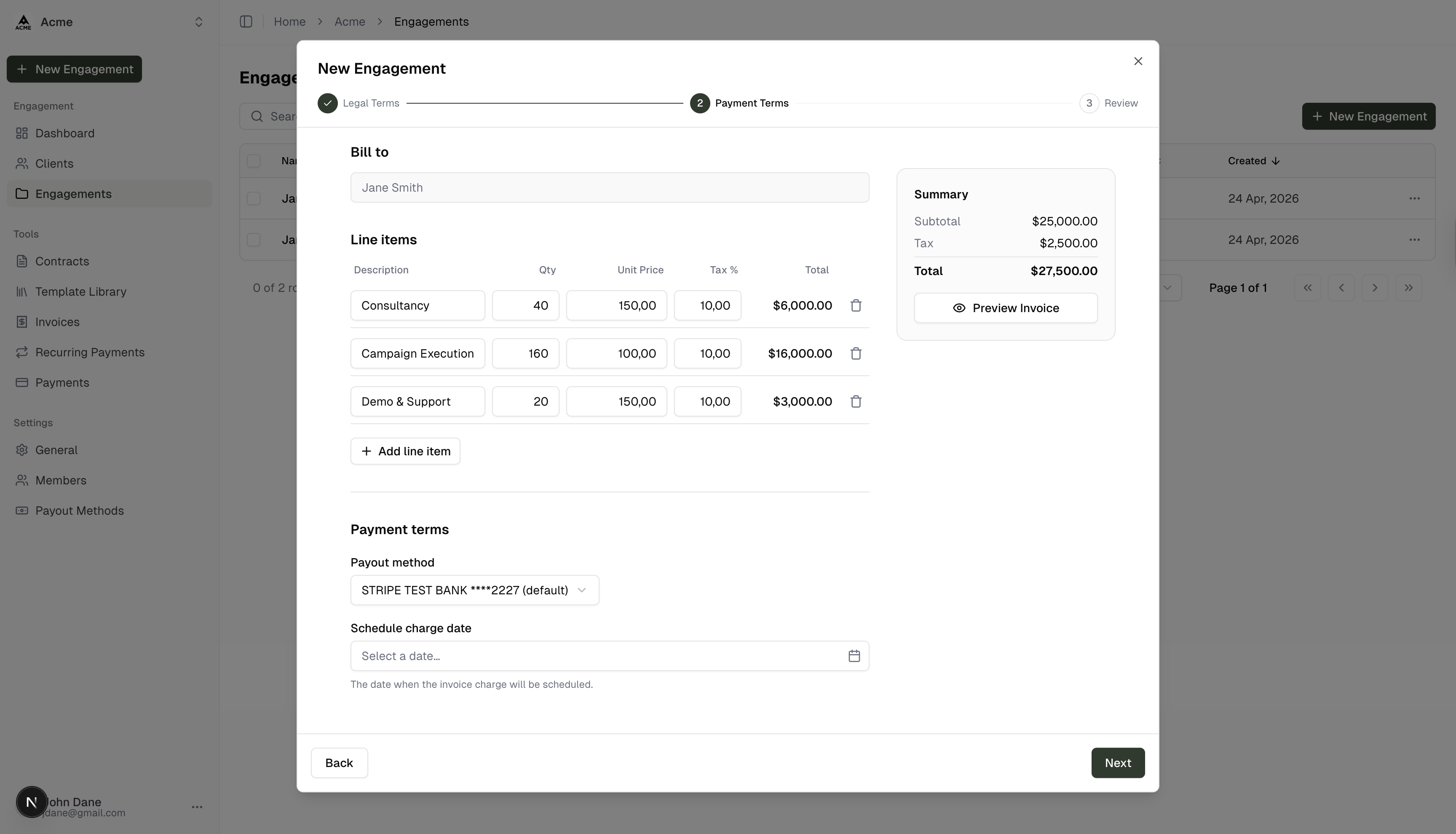The height and width of the screenshot is (834, 1456).
Task: Go to Legal Terms step
Action: 359,103
